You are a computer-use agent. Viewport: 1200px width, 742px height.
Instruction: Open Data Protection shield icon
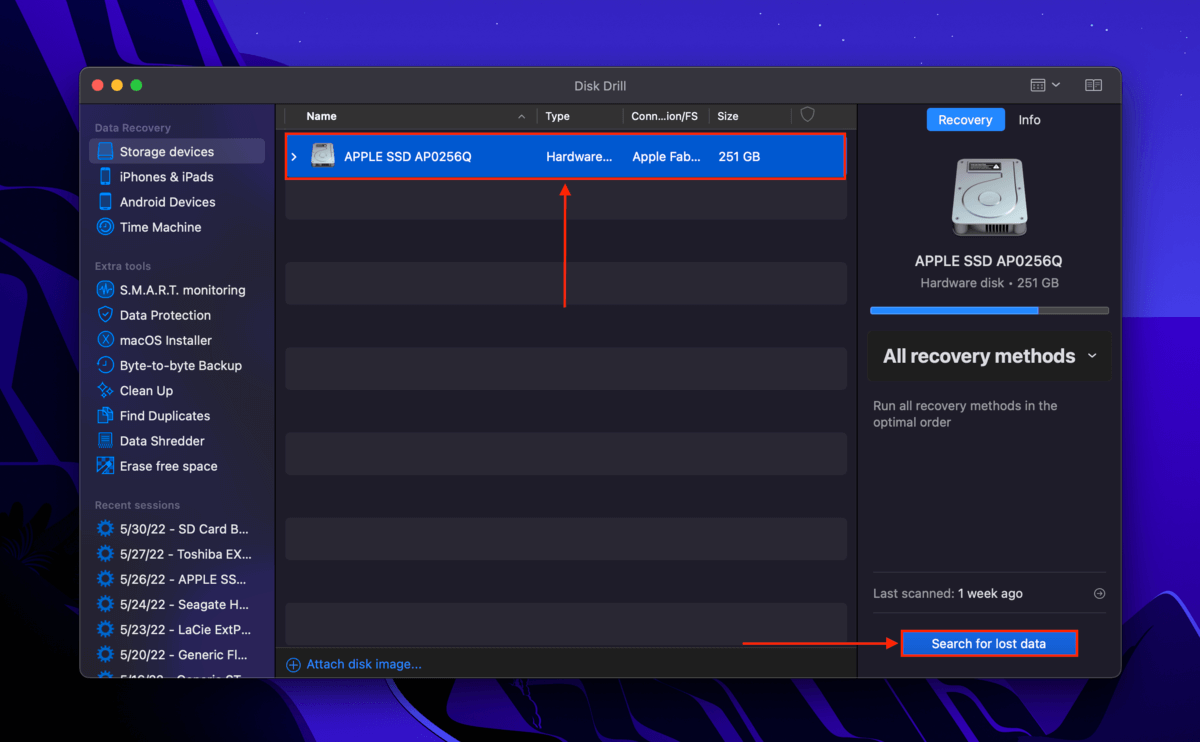105,315
